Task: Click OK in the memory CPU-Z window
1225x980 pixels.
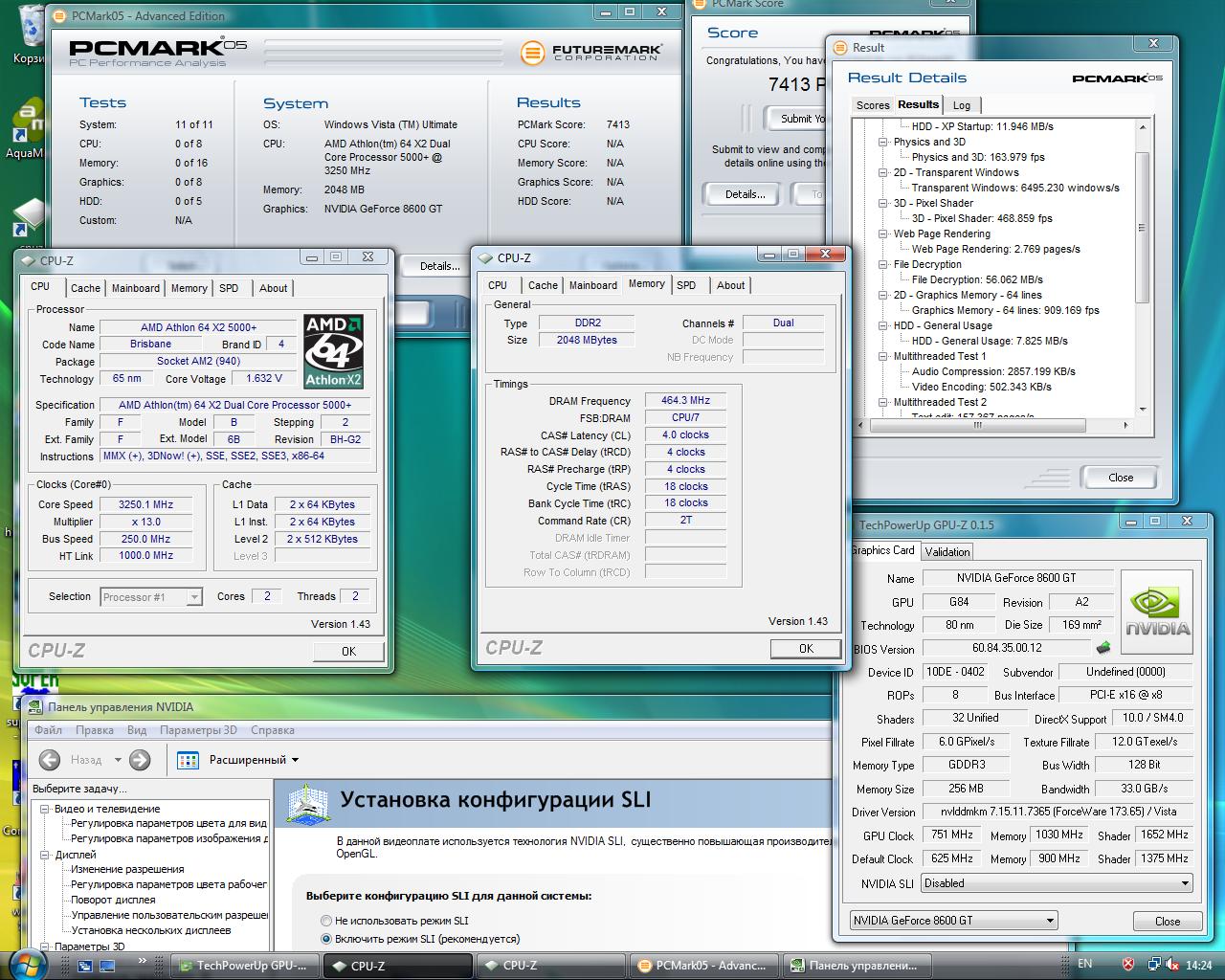Action: coord(806,648)
